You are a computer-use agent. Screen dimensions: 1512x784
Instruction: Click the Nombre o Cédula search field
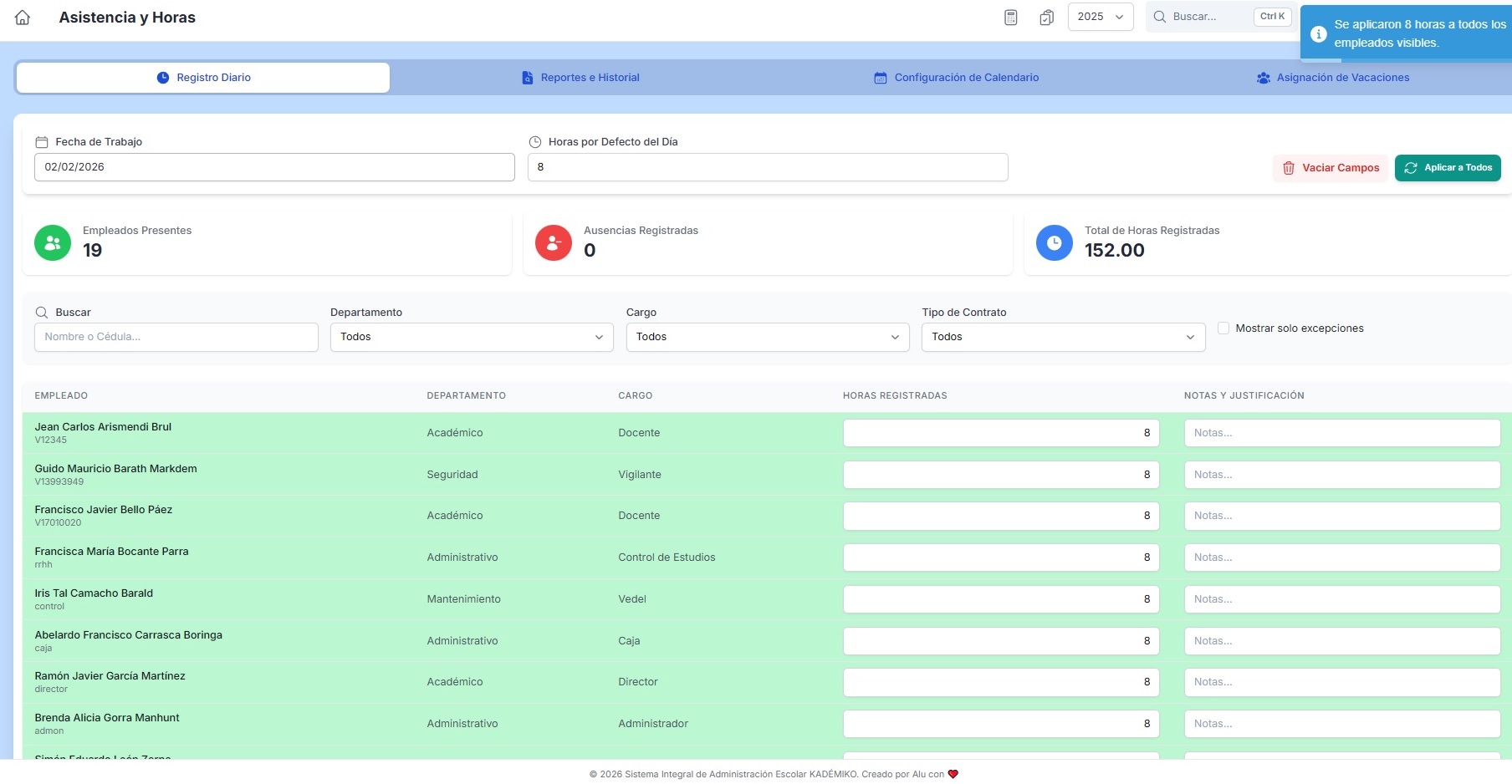pyautogui.click(x=176, y=337)
